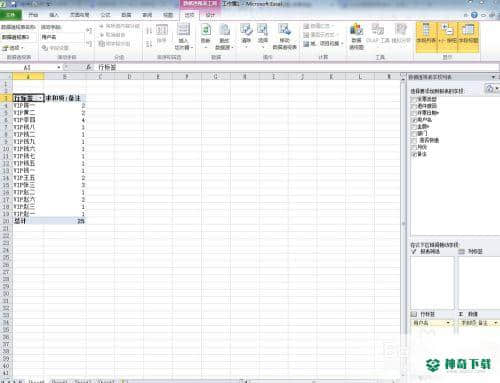Sort ascending A to Z icon
Image resolution: width=500 pixels, height=383 pixels.
click(x=149, y=31)
